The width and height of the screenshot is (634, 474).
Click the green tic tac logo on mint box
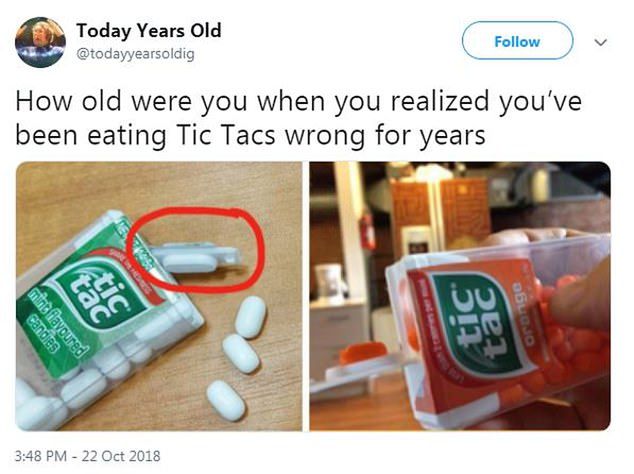pyautogui.click(x=98, y=295)
